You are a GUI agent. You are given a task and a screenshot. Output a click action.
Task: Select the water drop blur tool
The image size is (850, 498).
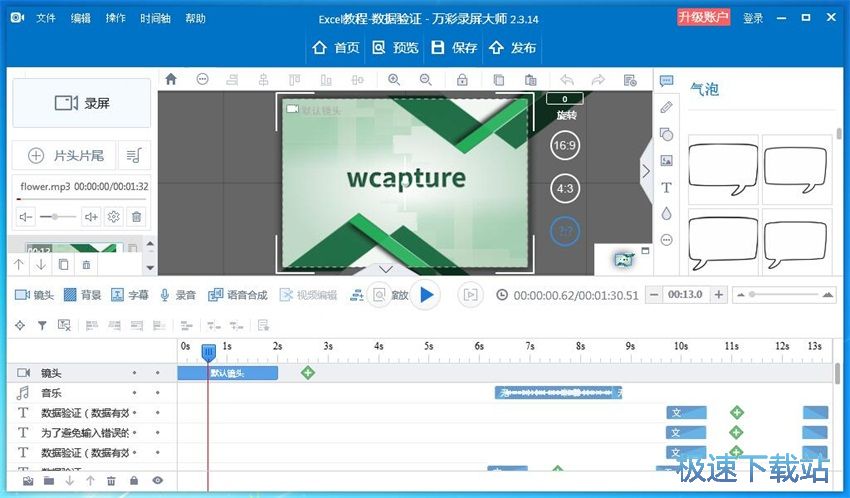click(x=666, y=214)
